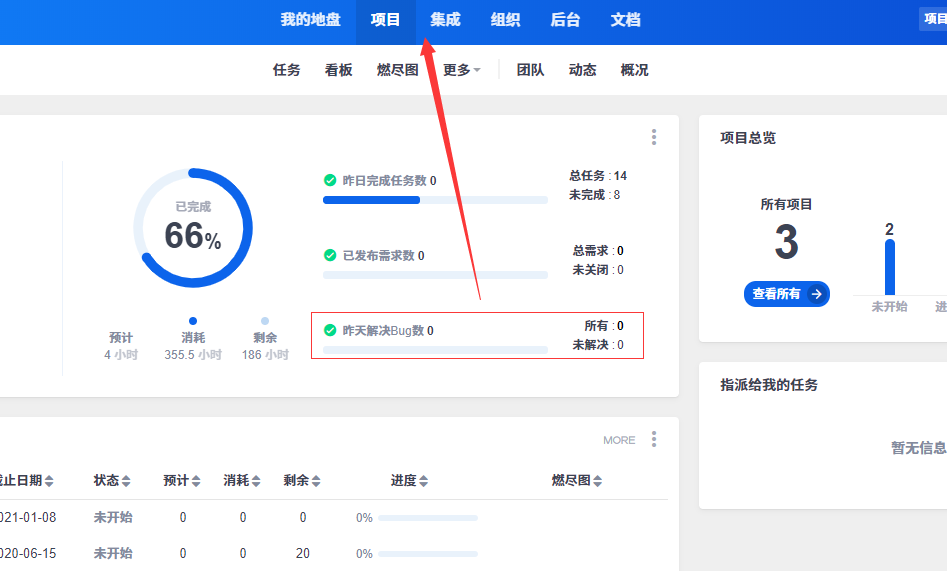Screen dimensions: 947x571
Task: Click the light blue dot above 剩余
Action: click(x=265, y=321)
